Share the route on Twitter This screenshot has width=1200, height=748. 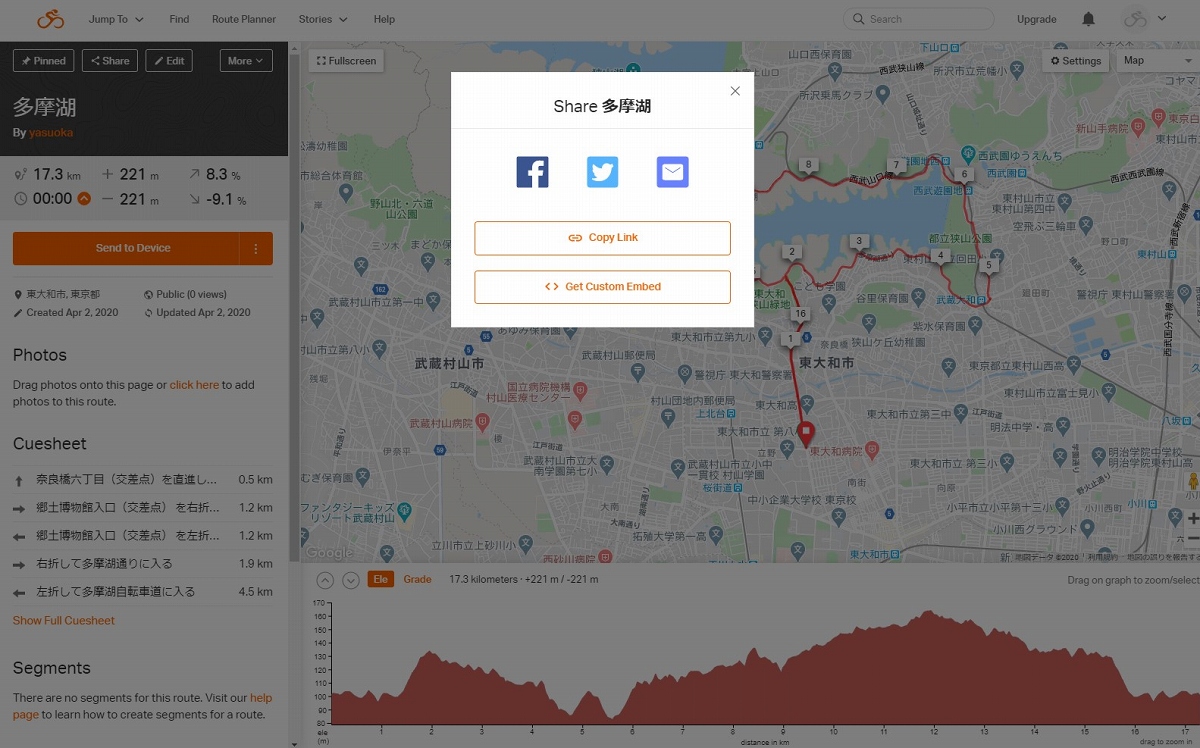point(602,172)
